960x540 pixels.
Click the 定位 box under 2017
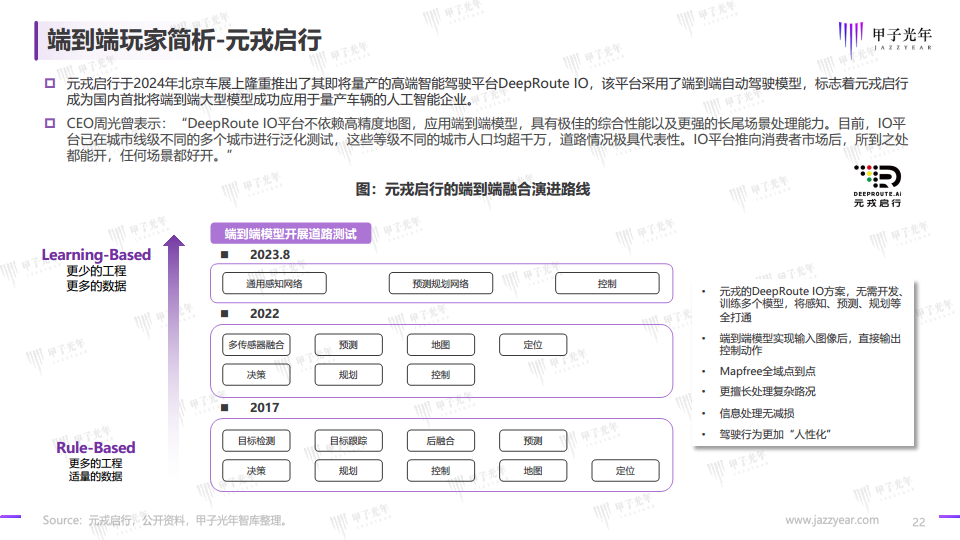(626, 471)
